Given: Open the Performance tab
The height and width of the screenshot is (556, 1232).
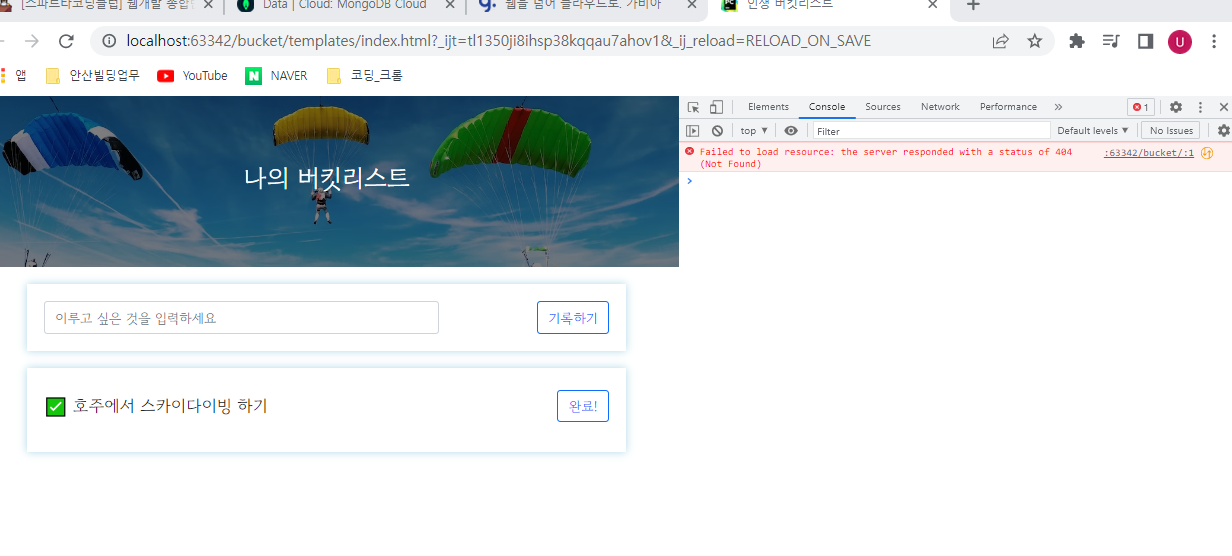Looking at the screenshot, I should 1008,107.
